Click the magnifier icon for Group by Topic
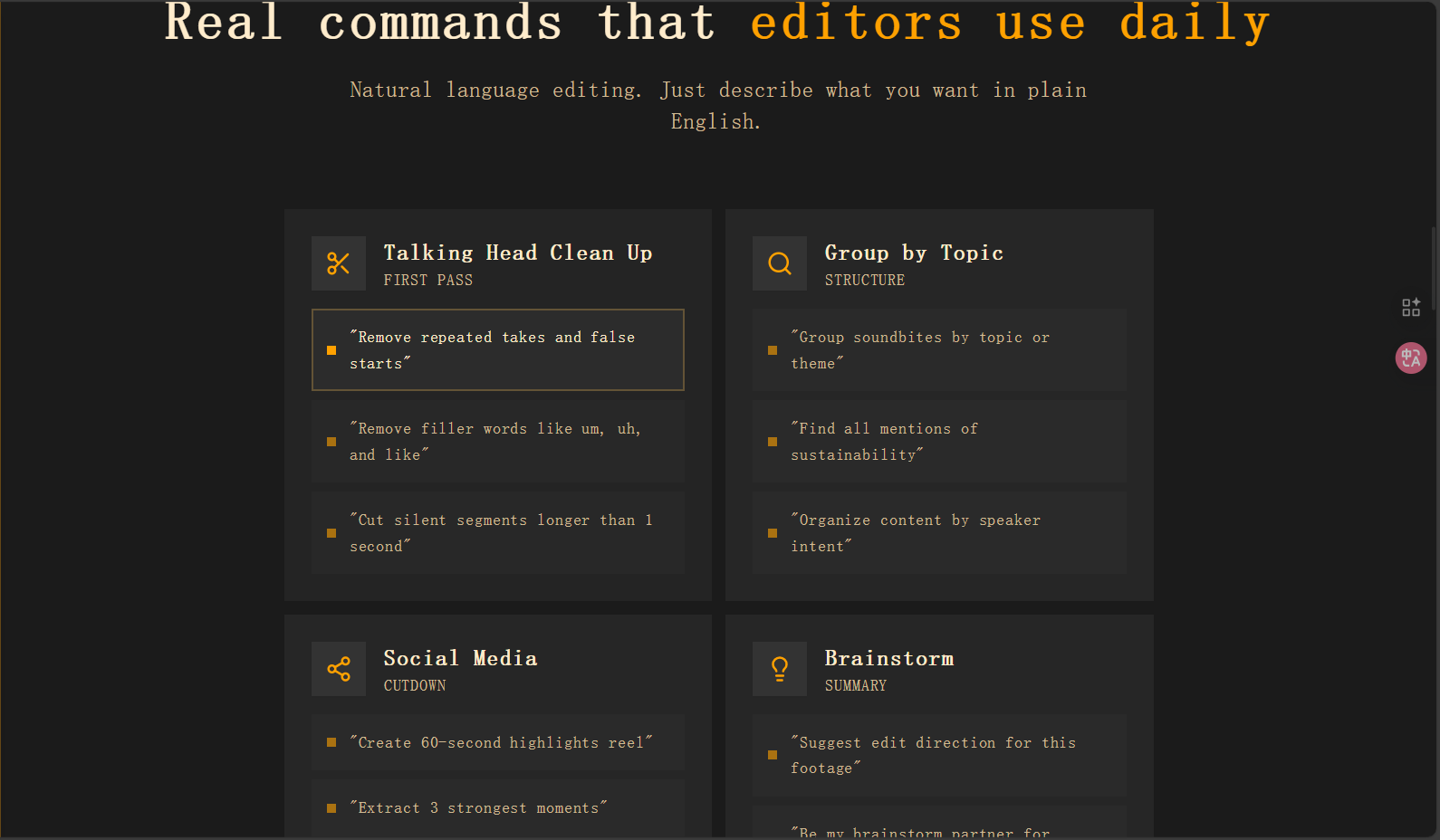Image resolution: width=1440 pixels, height=840 pixels. click(x=780, y=263)
